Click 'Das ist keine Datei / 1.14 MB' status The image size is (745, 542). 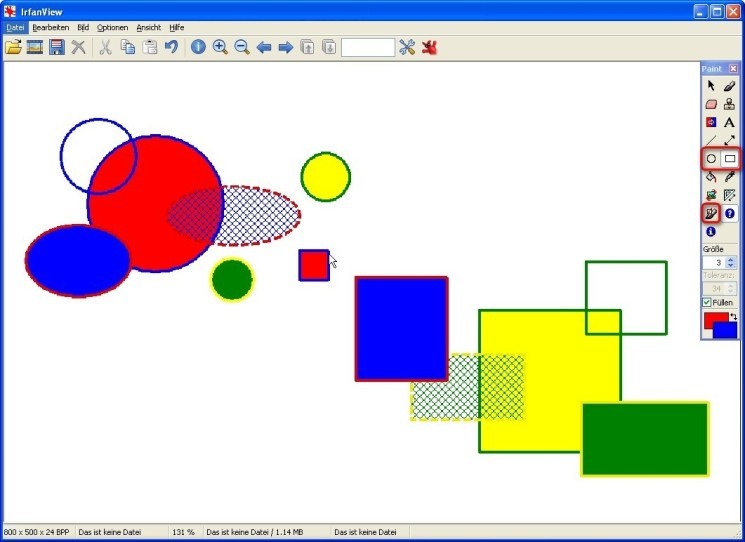255,532
